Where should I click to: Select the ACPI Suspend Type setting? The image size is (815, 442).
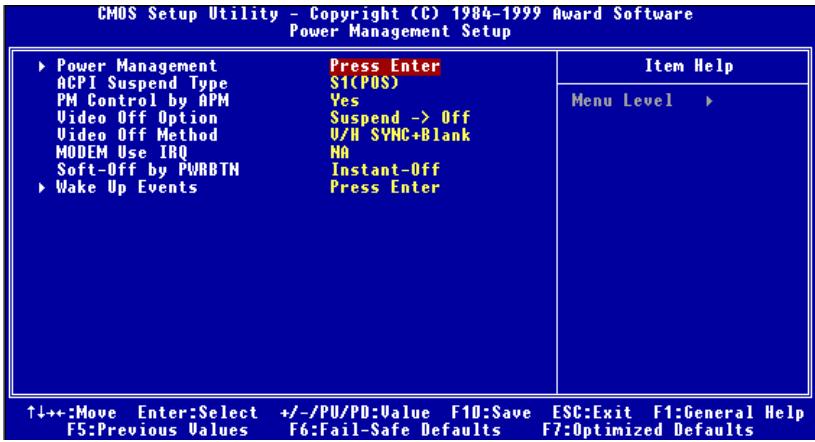click(142, 83)
